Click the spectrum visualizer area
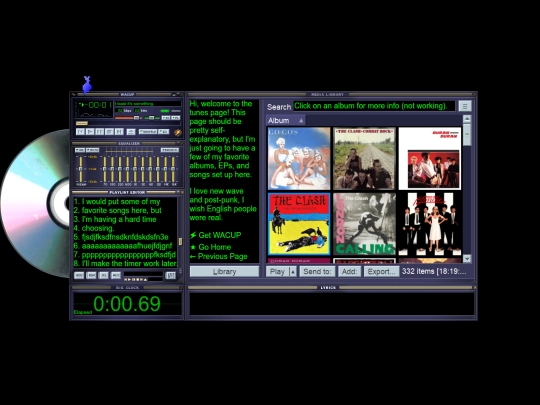The width and height of the screenshot is (540, 405). (x=94, y=113)
